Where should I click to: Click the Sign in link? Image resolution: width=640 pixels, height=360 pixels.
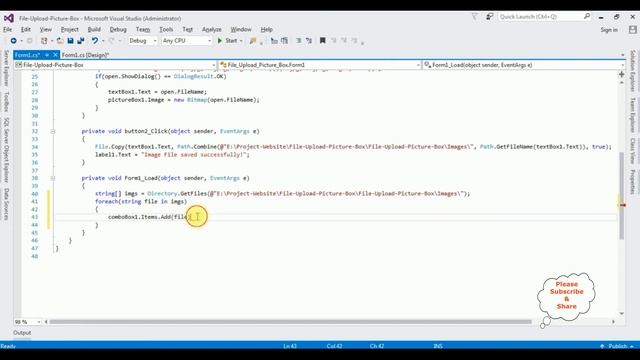coord(609,30)
